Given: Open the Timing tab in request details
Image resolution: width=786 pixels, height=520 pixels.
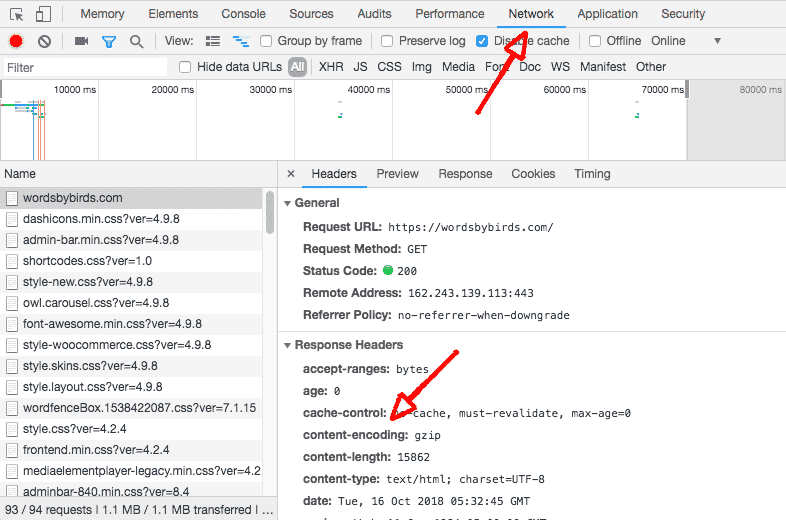Looking at the screenshot, I should (x=592, y=174).
